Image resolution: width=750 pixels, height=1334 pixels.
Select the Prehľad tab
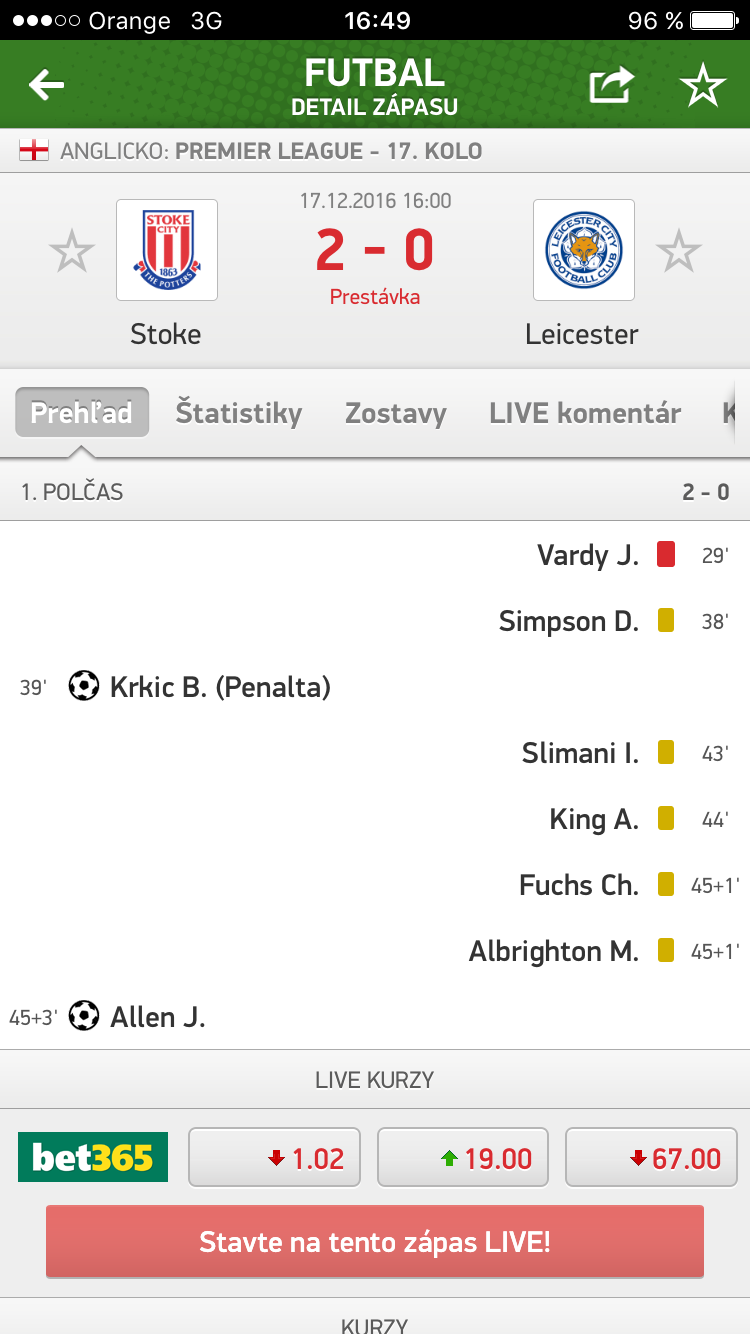coord(82,413)
